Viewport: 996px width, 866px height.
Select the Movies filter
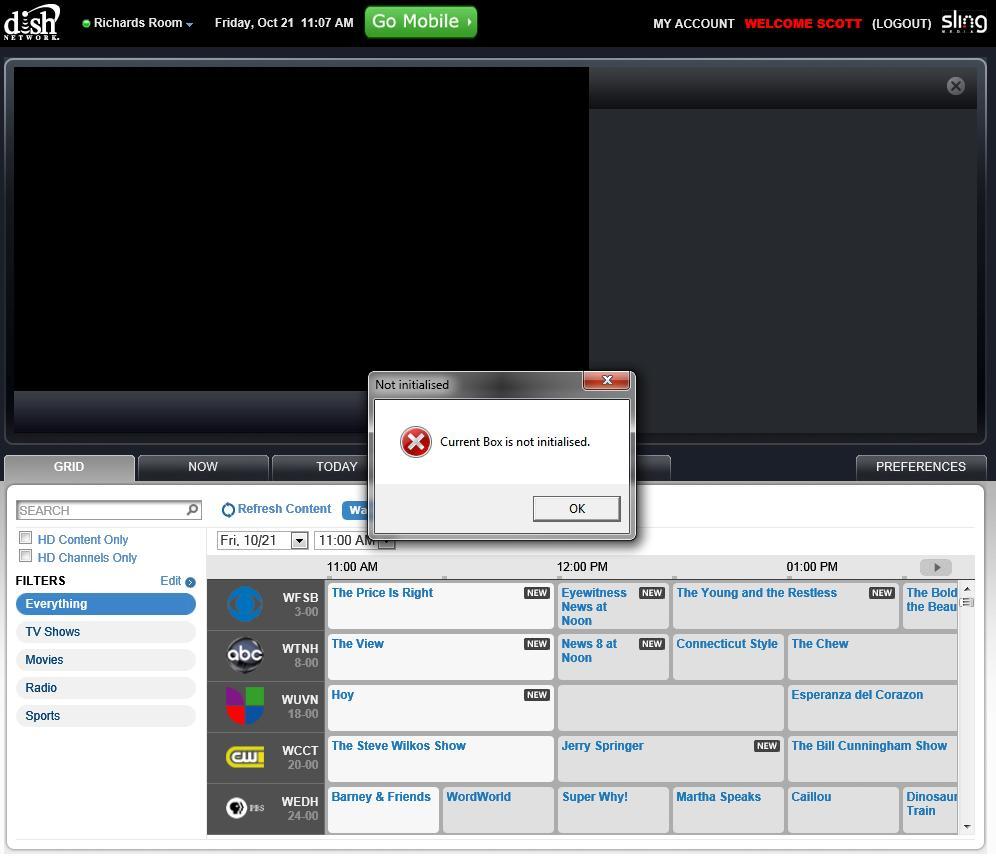coord(105,660)
